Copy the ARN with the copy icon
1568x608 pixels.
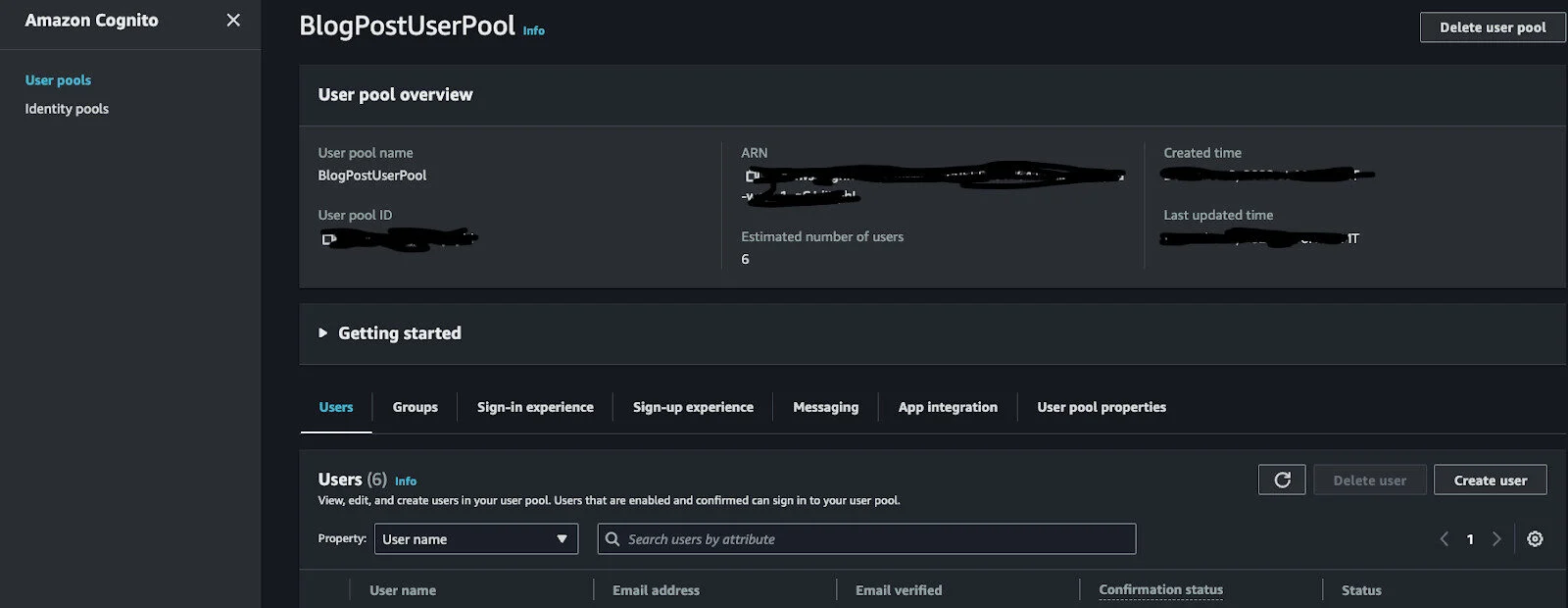coord(752,176)
